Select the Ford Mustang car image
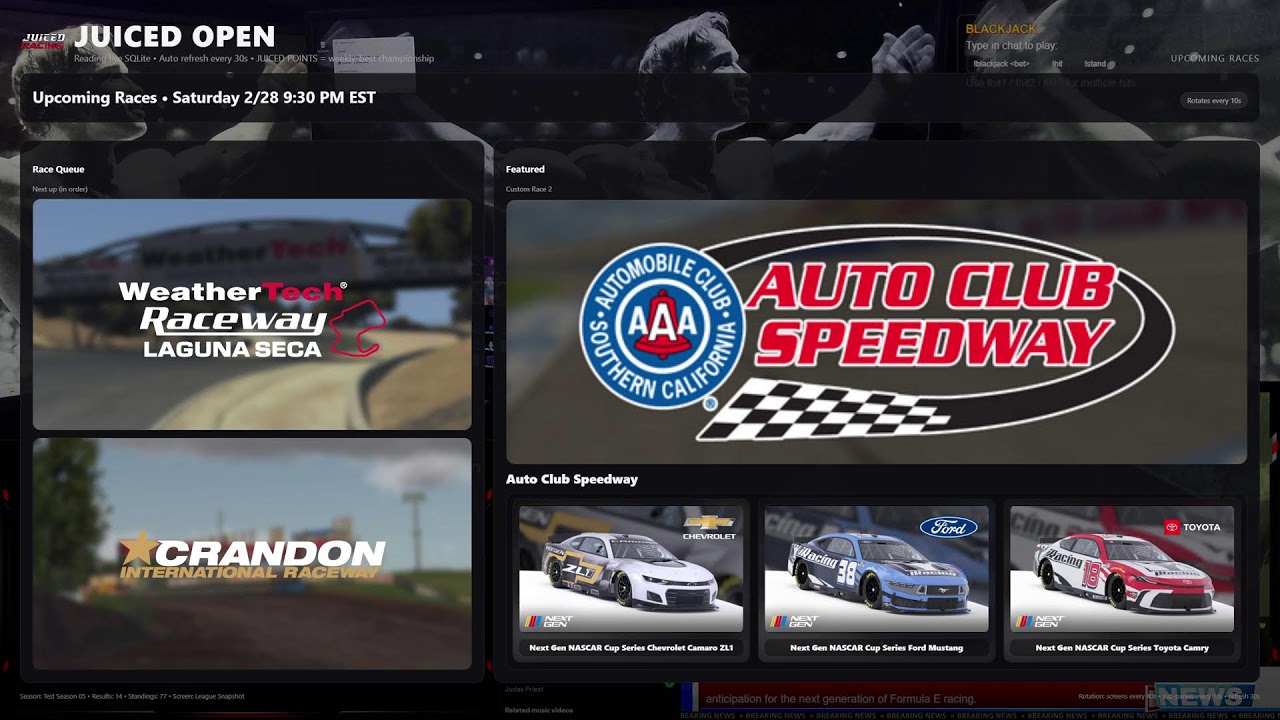This screenshot has width=1280, height=720. tap(876, 569)
